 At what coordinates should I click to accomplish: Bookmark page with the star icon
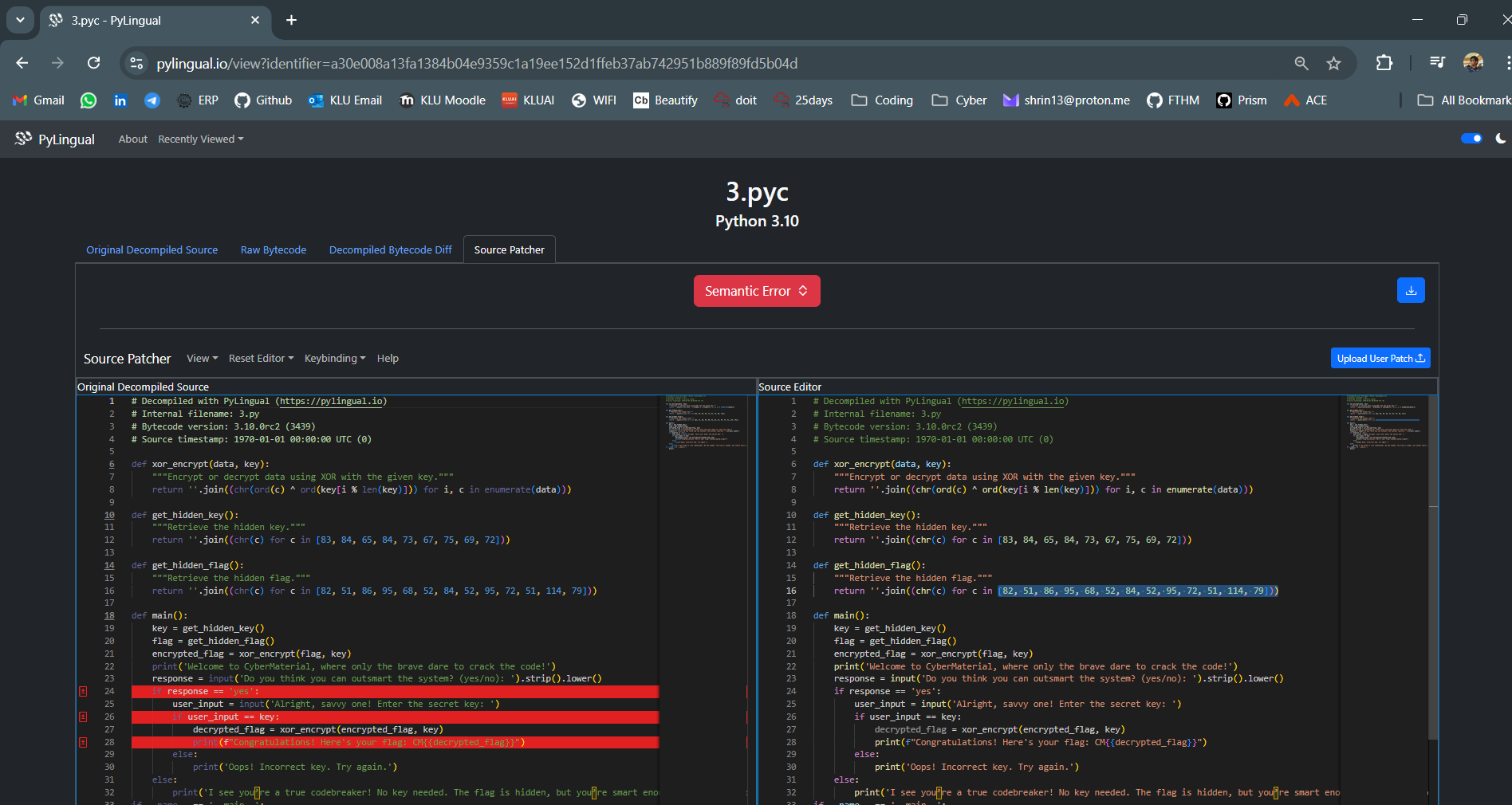1333,64
